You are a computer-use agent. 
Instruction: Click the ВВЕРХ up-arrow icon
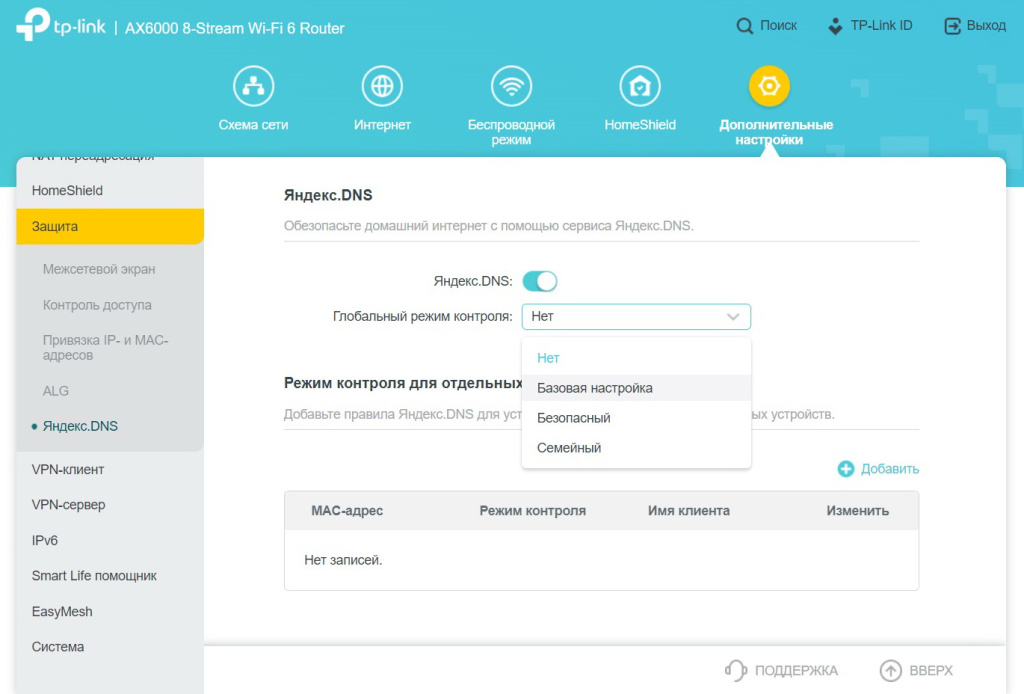(891, 670)
